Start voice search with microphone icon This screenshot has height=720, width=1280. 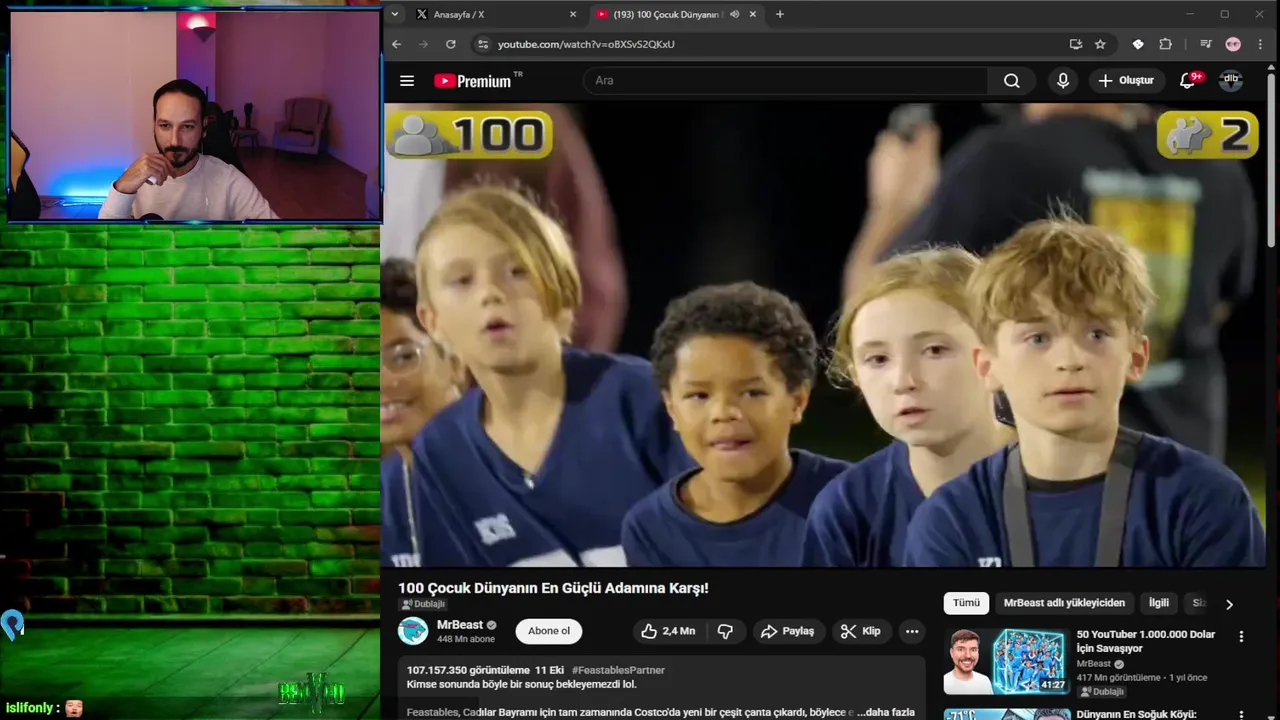pos(1062,81)
